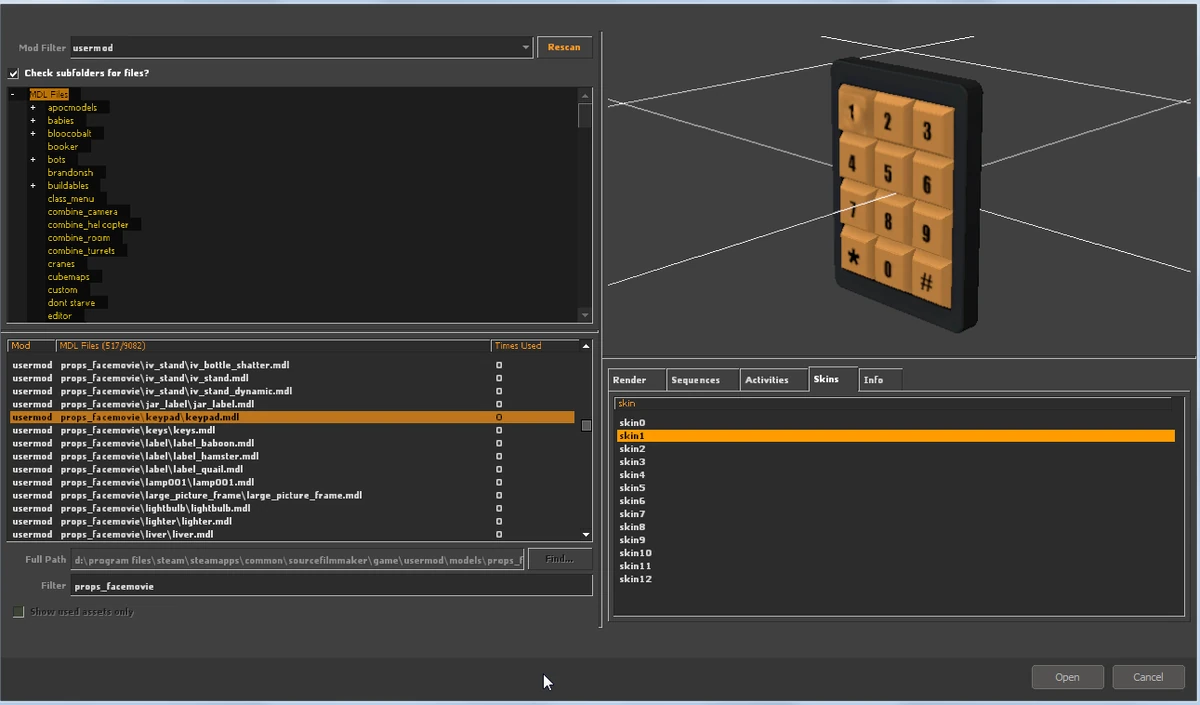Click the Find... button
This screenshot has width=1200, height=705.
(x=559, y=559)
